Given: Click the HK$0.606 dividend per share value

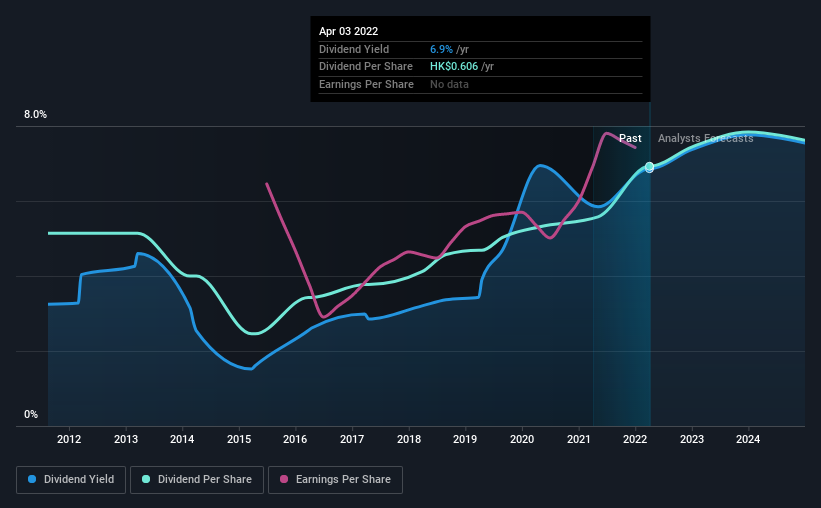Looking at the screenshot, I should click(454, 67).
